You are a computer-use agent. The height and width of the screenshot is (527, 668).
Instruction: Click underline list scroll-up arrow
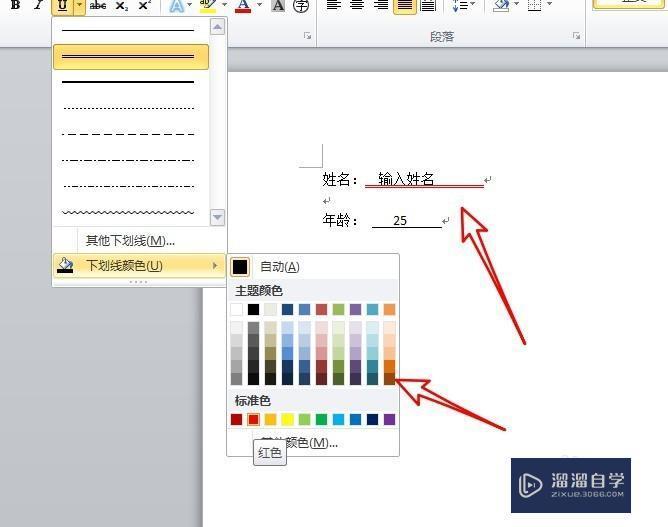point(217,27)
